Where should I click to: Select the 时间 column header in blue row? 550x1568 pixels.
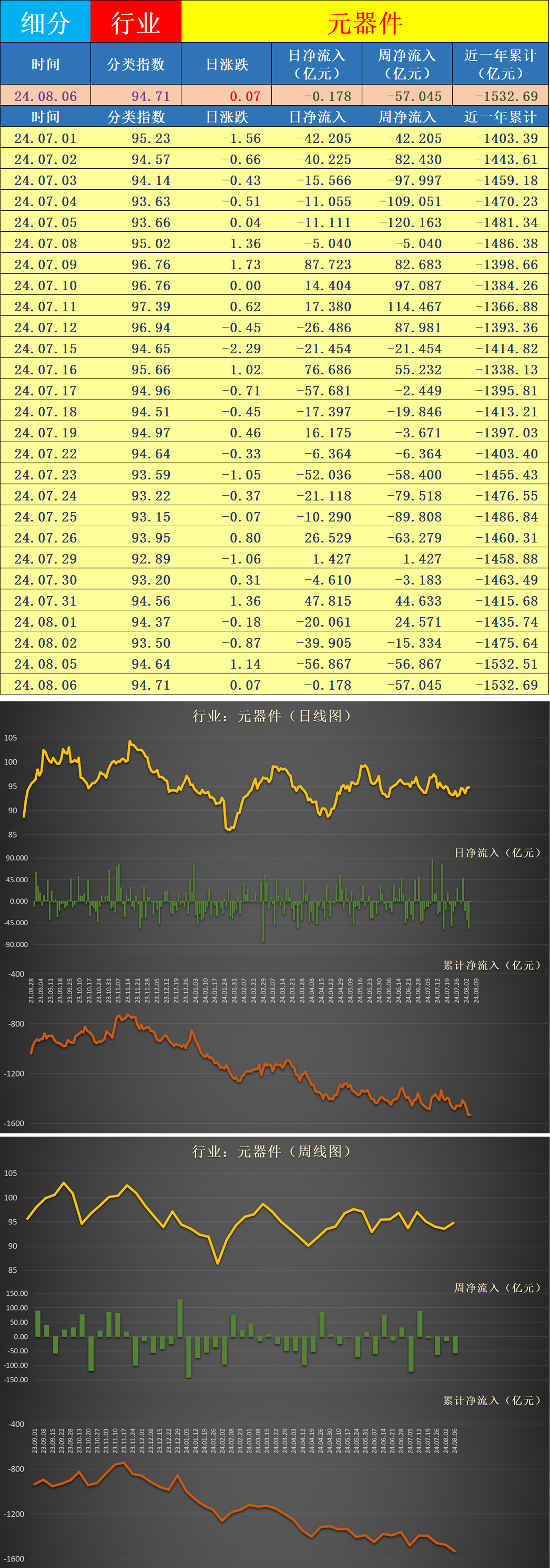(46, 64)
